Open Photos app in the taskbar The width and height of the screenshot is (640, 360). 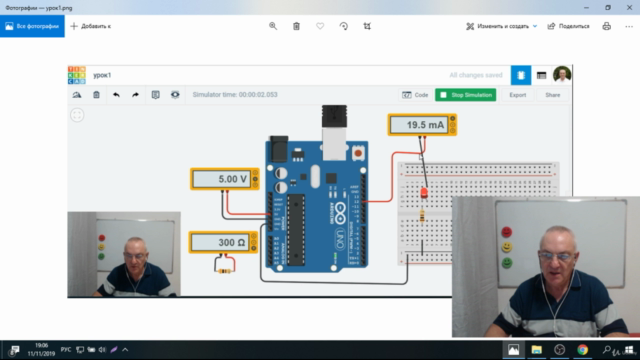(513, 350)
